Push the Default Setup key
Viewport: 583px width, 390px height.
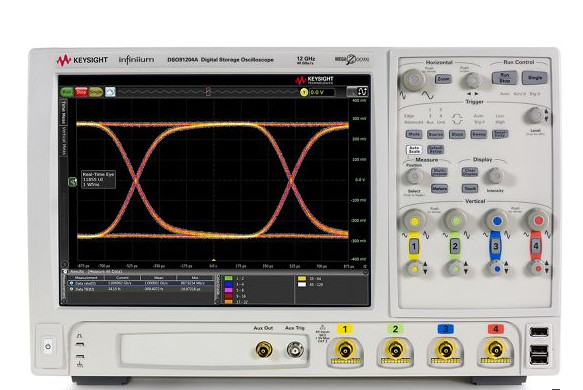(x=435, y=150)
